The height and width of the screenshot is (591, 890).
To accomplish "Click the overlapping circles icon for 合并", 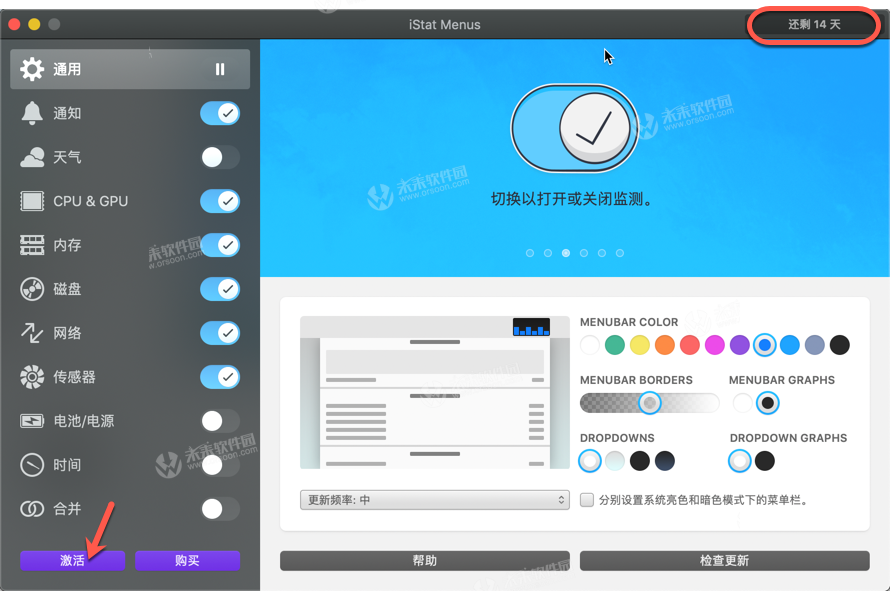I will (x=32, y=509).
